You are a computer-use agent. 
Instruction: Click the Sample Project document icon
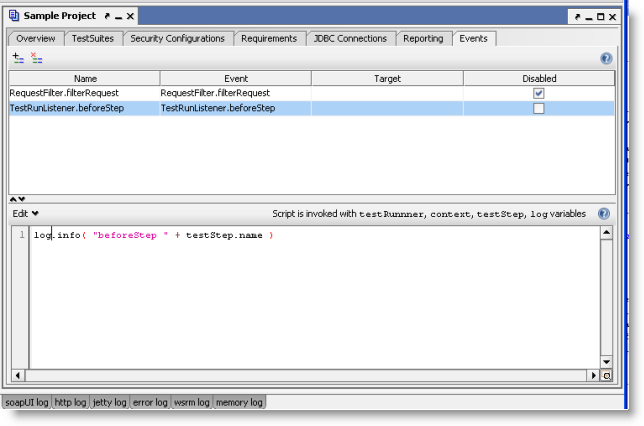point(14,16)
